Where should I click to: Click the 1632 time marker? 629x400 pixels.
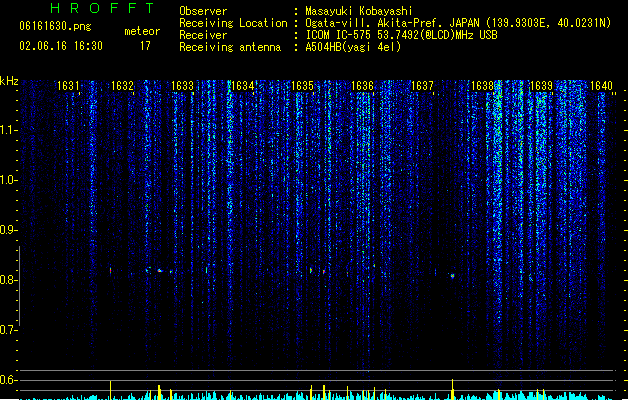[x=122, y=86]
